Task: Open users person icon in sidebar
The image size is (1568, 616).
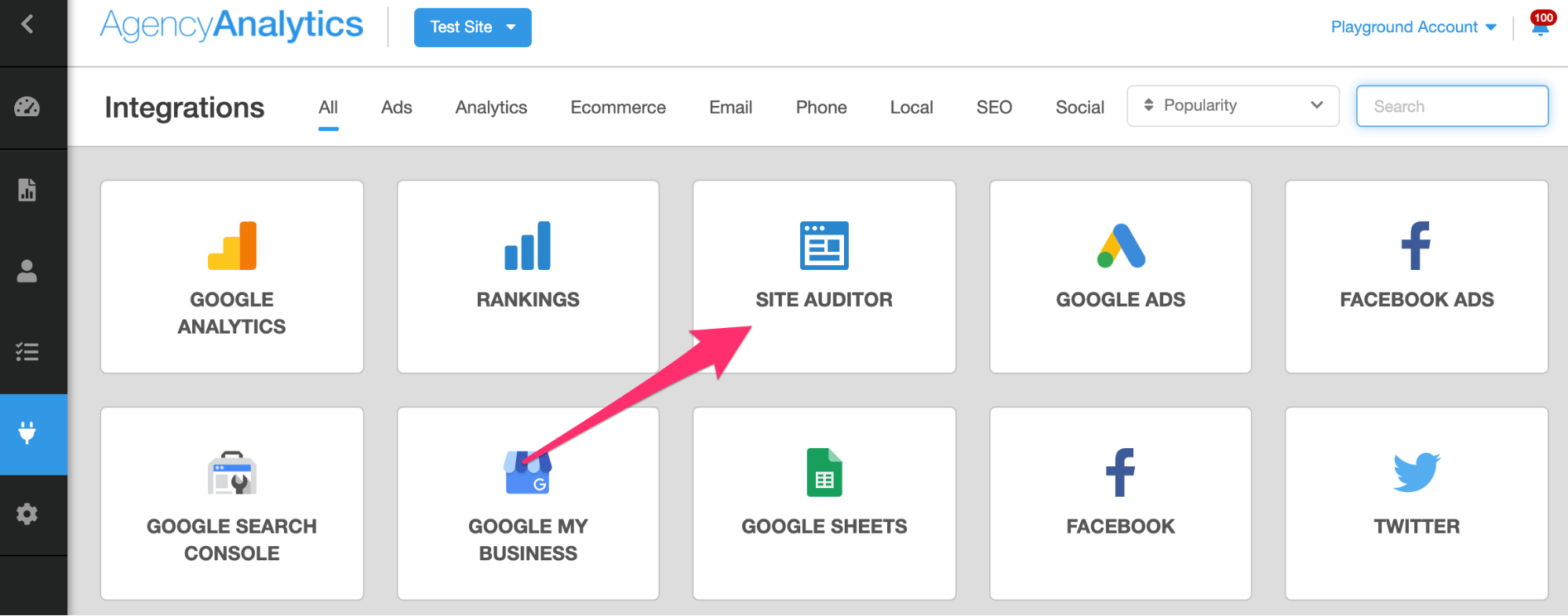Action: (27, 271)
